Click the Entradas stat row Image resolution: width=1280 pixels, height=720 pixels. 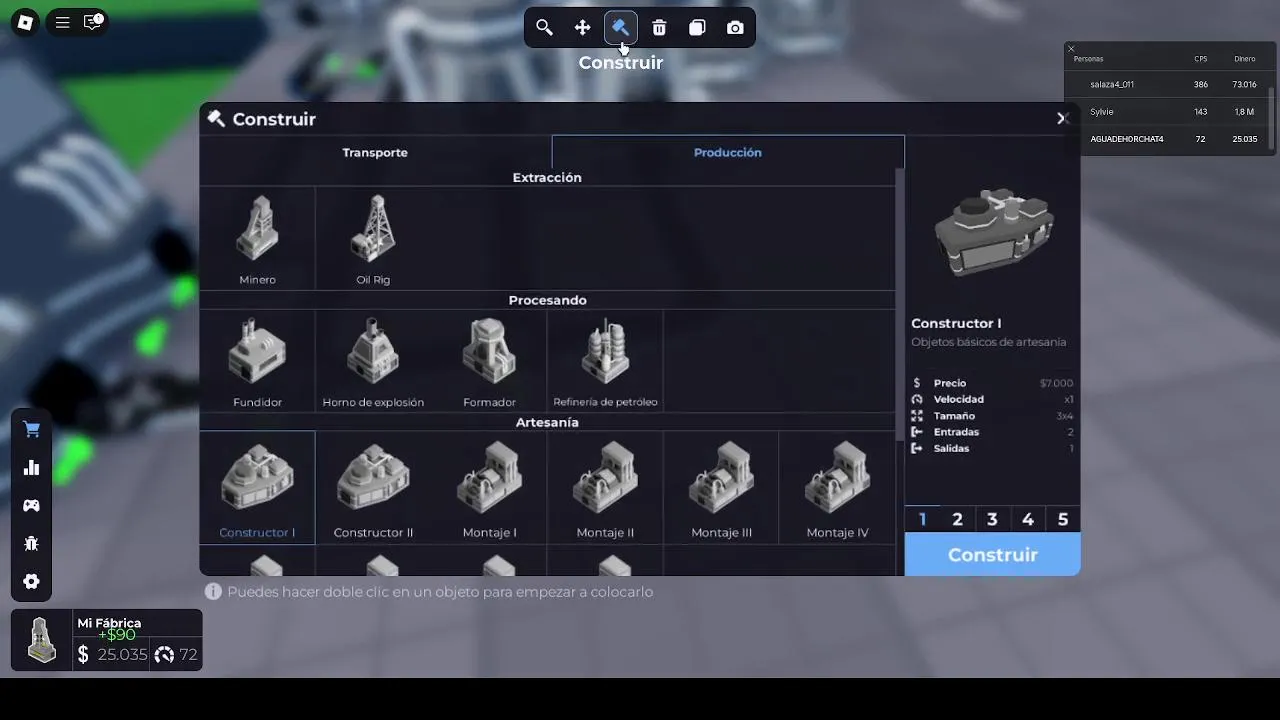[x=992, y=432]
